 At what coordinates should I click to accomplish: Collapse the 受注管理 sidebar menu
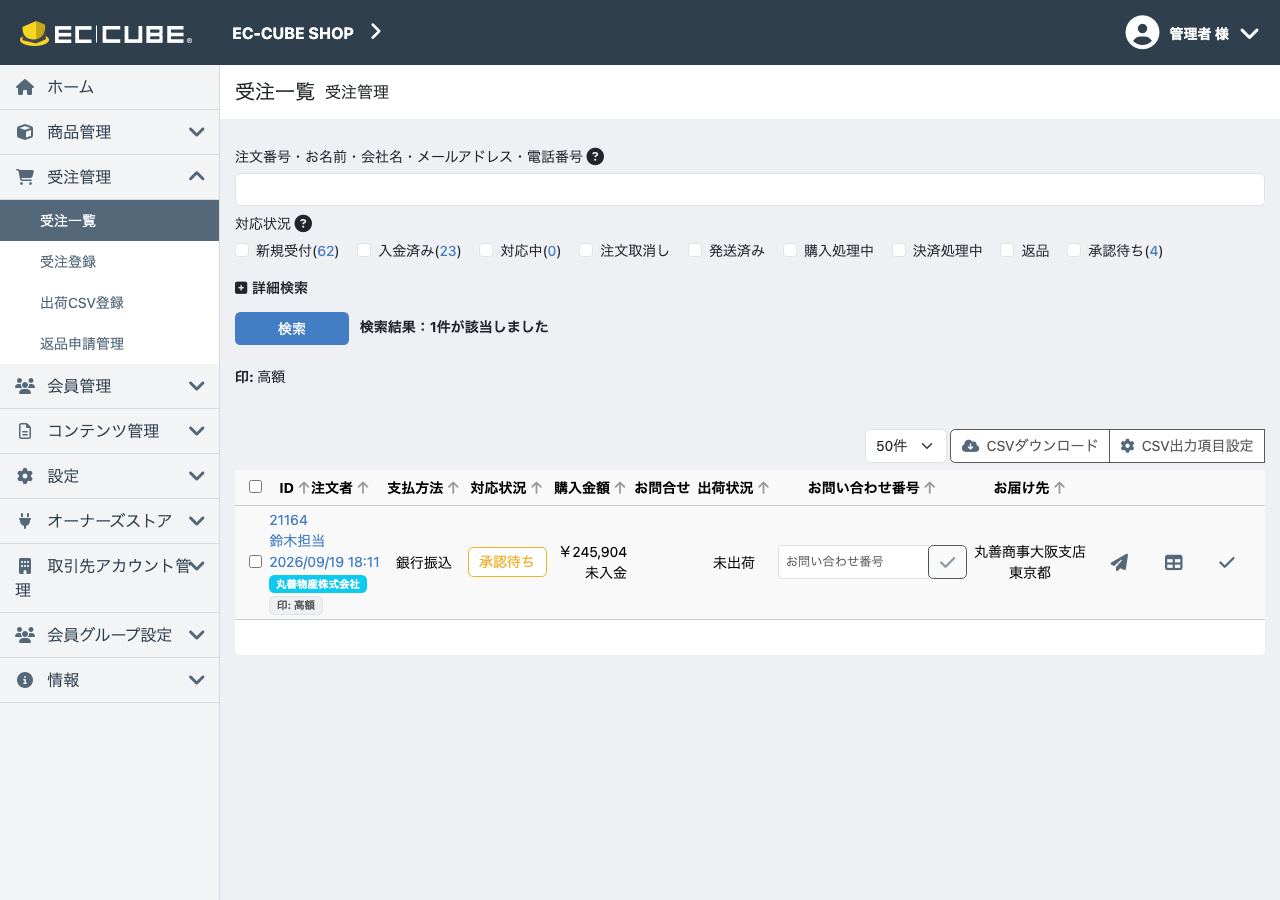109,177
